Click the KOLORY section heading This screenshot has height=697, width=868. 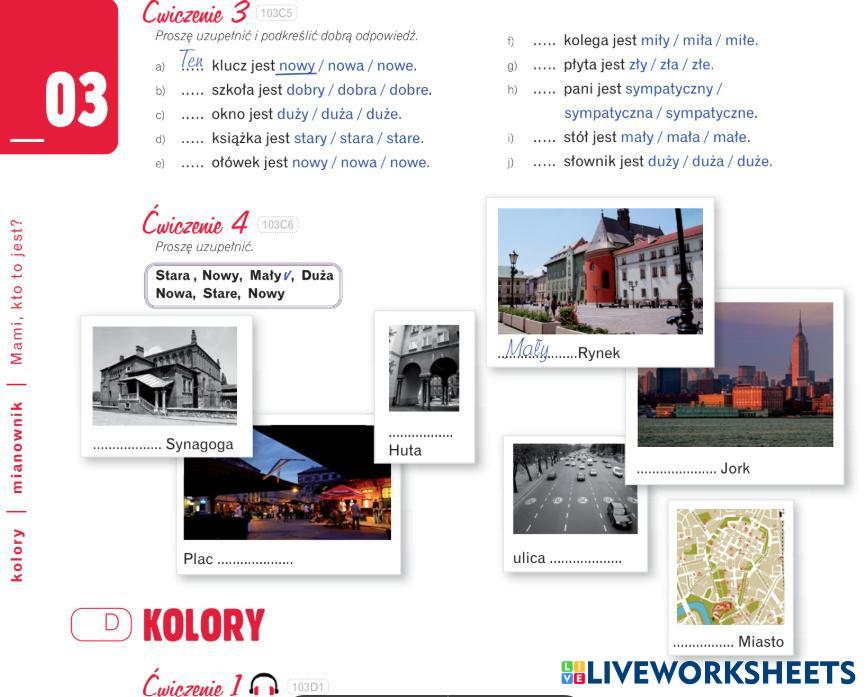pos(203,625)
